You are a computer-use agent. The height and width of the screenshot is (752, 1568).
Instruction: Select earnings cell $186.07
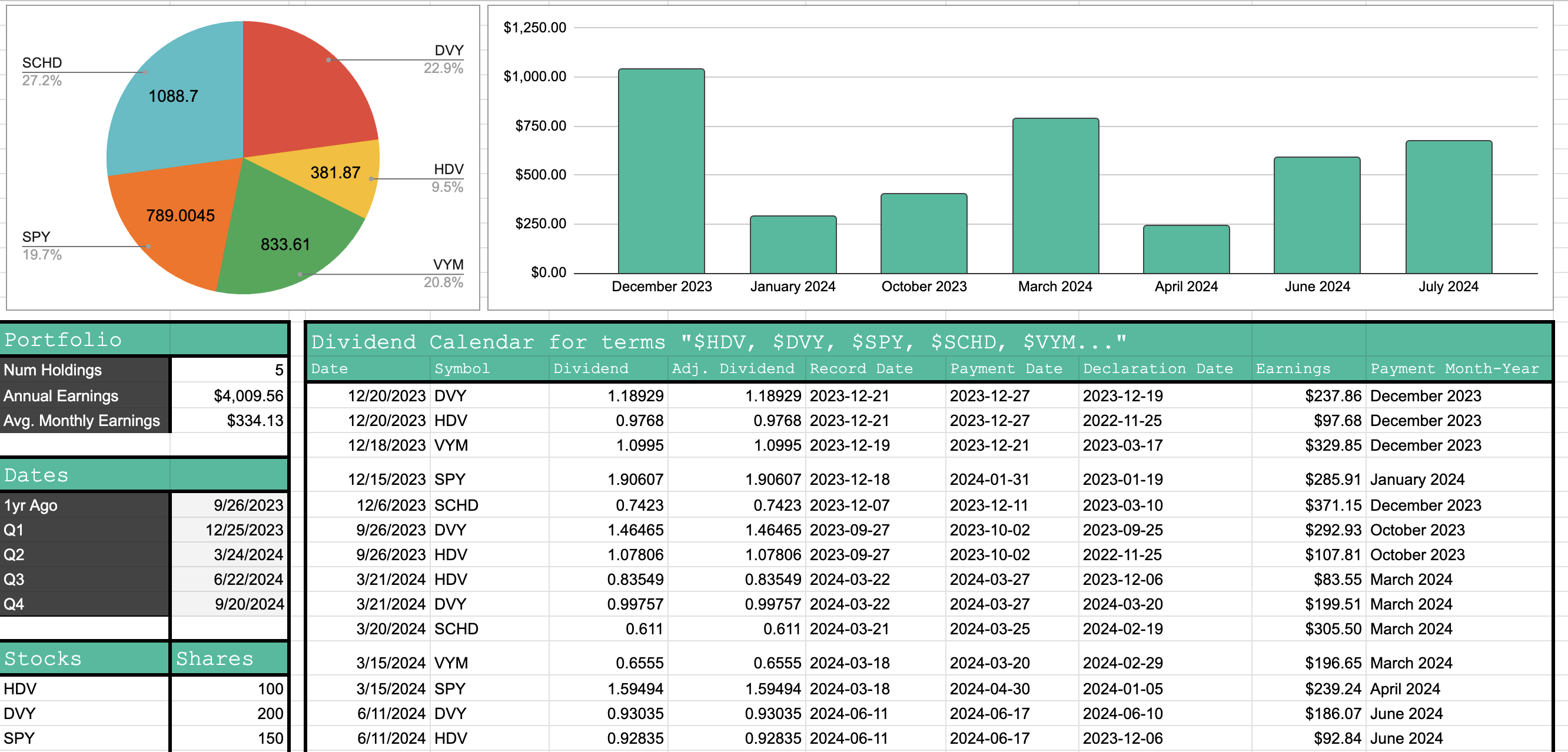(x=1308, y=713)
